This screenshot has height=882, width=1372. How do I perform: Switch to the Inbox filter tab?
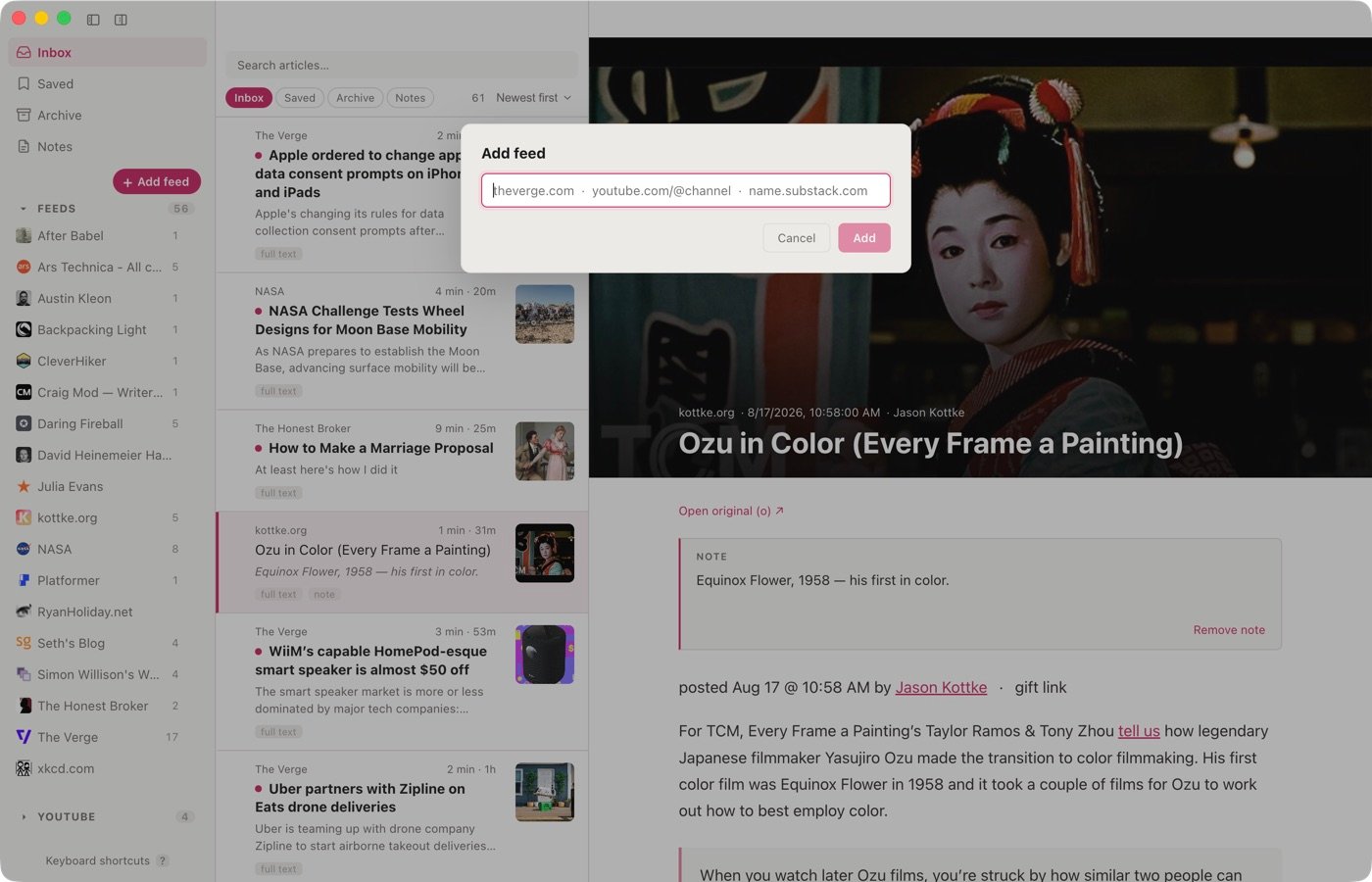(x=249, y=98)
